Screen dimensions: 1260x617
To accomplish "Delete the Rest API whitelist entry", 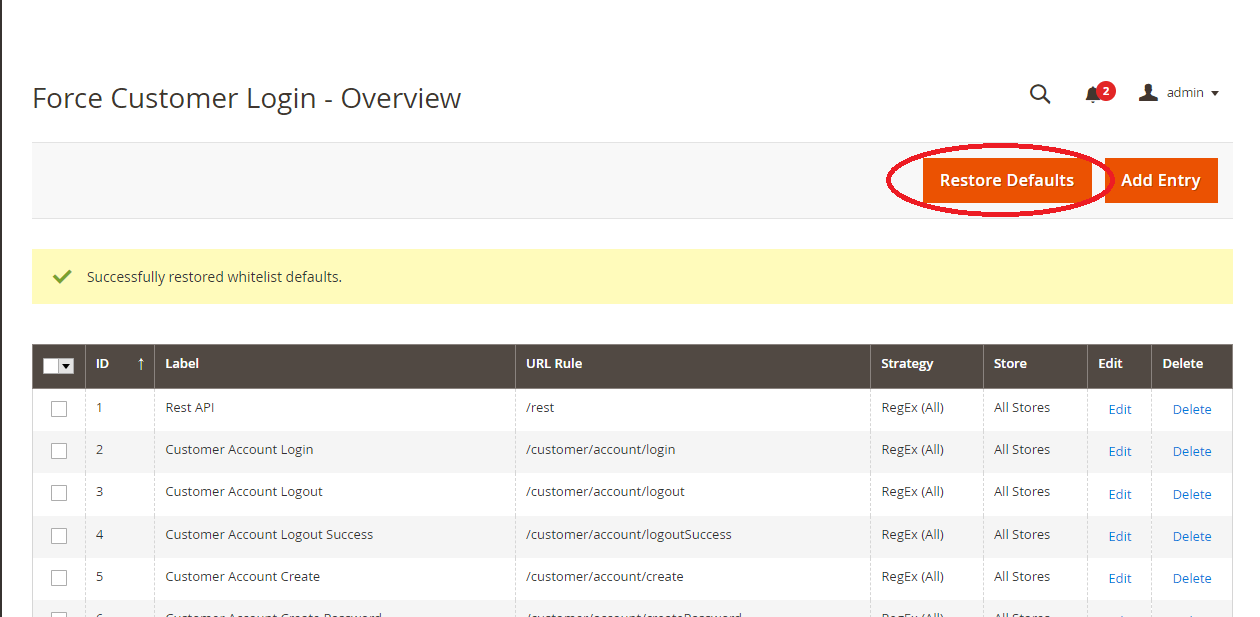I will [x=1191, y=409].
